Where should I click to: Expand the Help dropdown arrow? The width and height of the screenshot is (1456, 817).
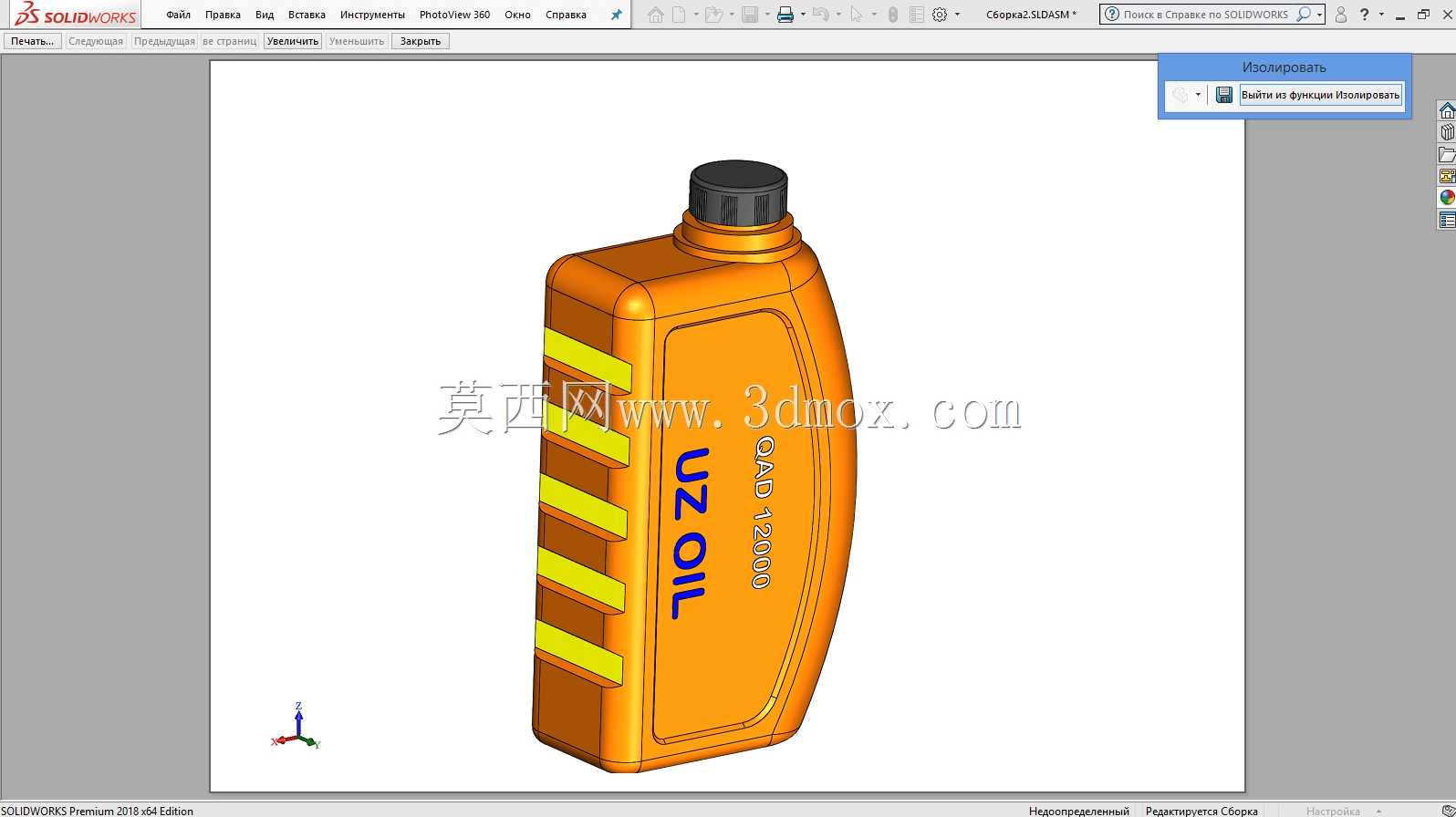pyautogui.click(x=1381, y=15)
